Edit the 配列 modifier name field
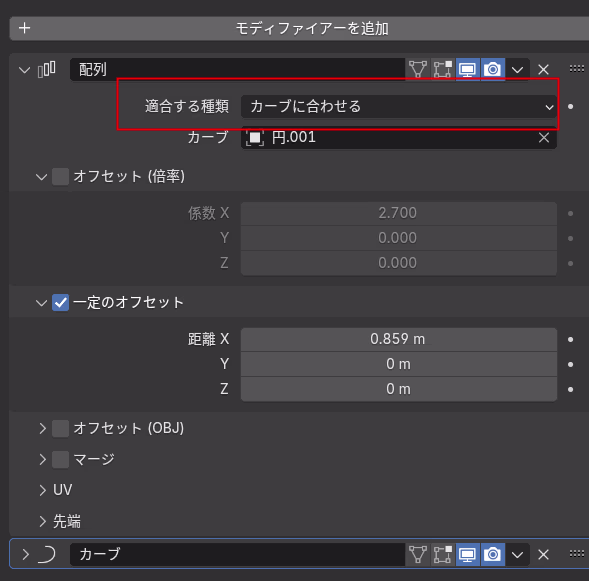This screenshot has width=589, height=581. click(x=237, y=69)
